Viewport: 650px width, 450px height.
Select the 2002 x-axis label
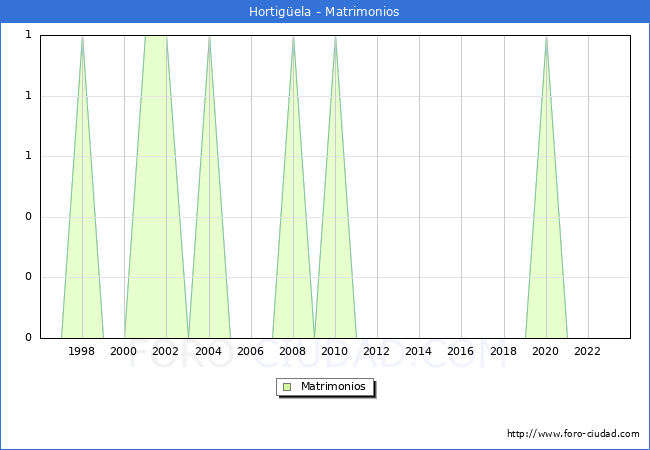click(165, 351)
